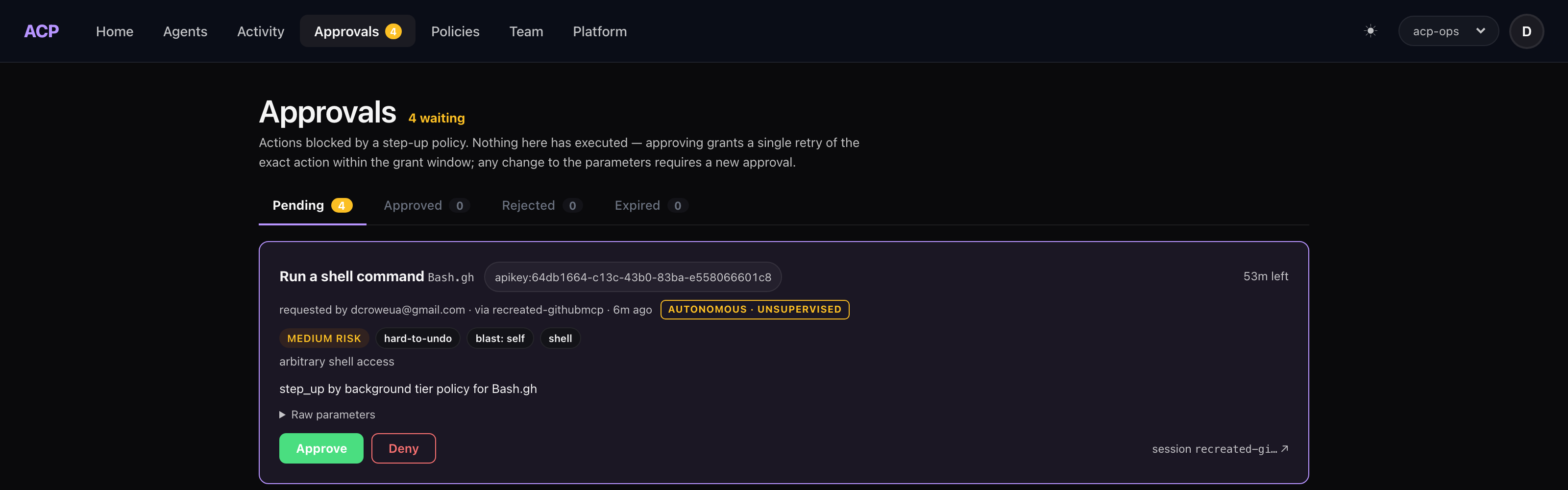Open the Platform nav item

pyautogui.click(x=600, y=31)
